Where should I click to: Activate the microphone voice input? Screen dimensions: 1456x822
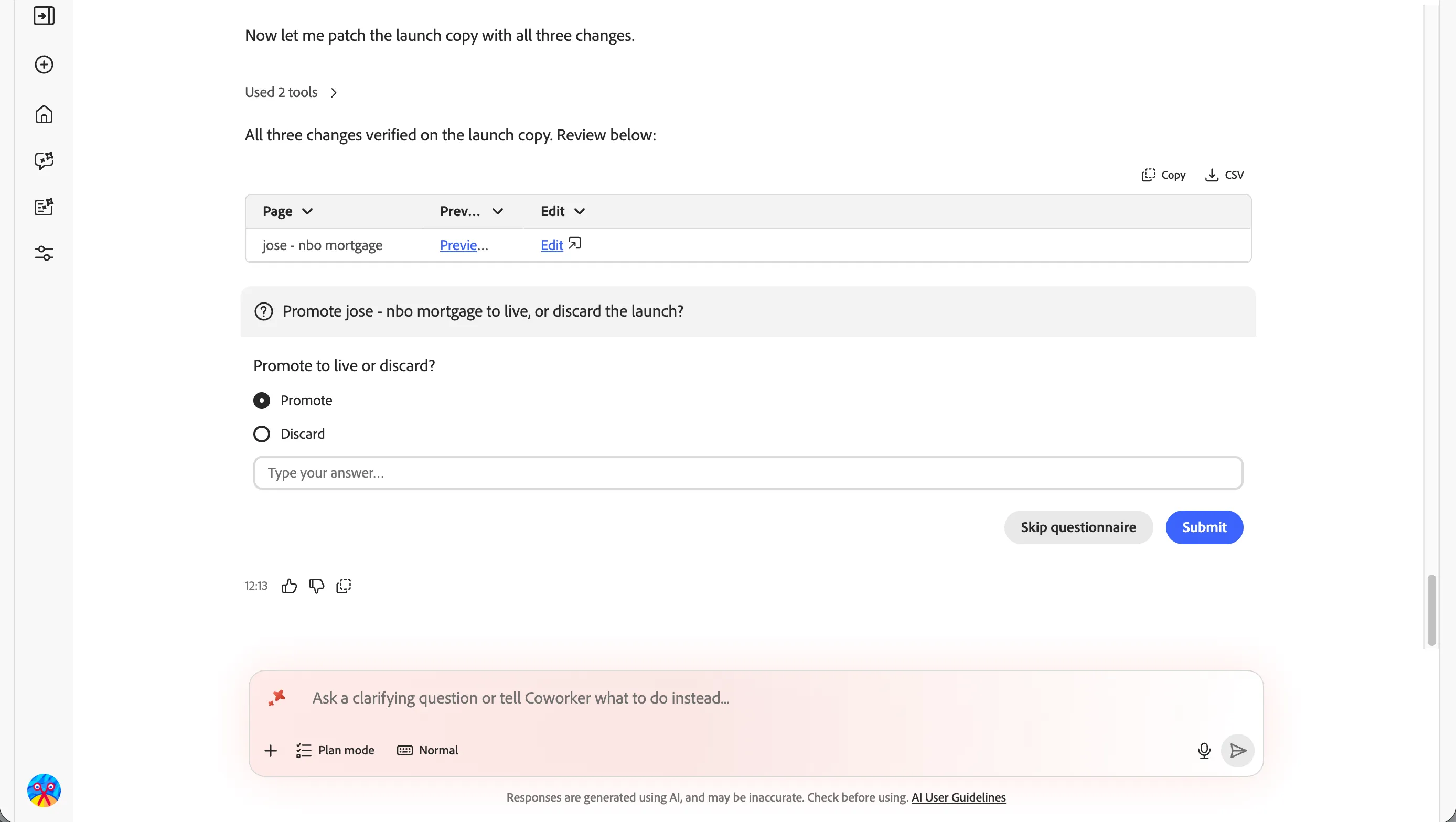coord(1204,750)
